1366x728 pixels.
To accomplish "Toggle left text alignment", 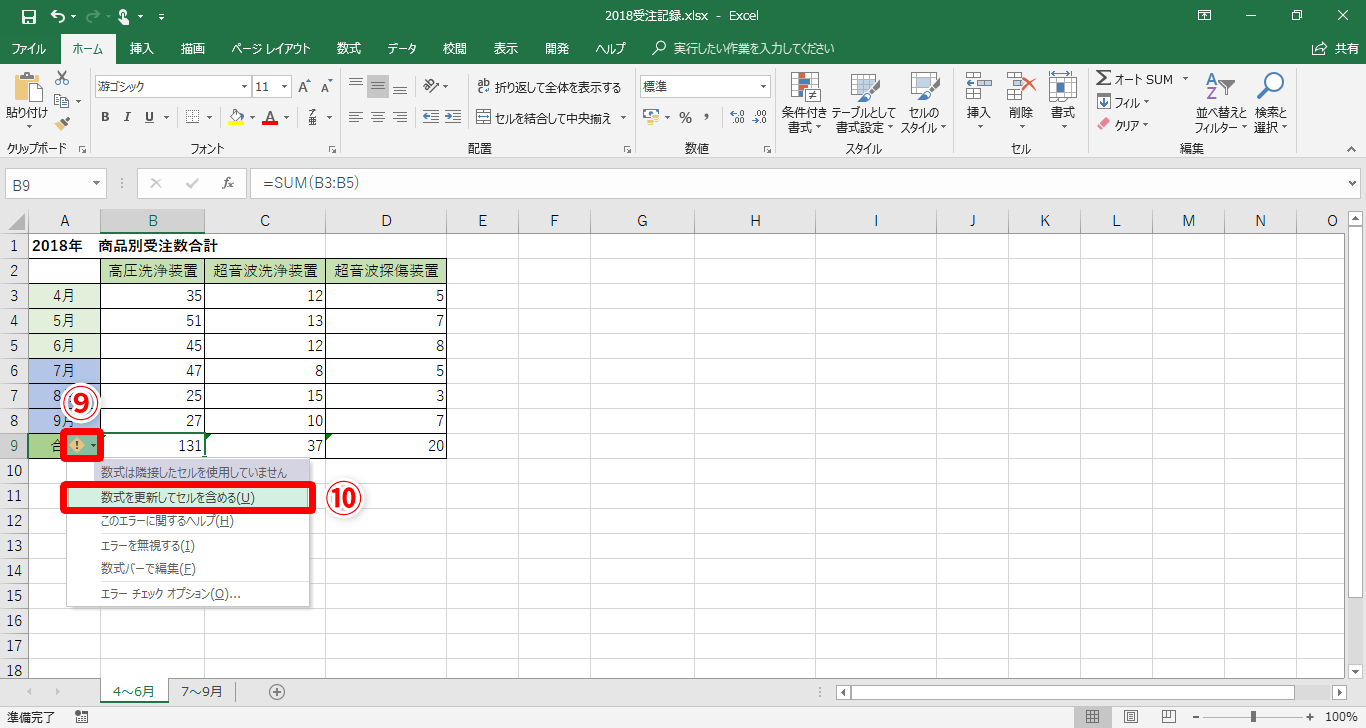I will [356, 117].
